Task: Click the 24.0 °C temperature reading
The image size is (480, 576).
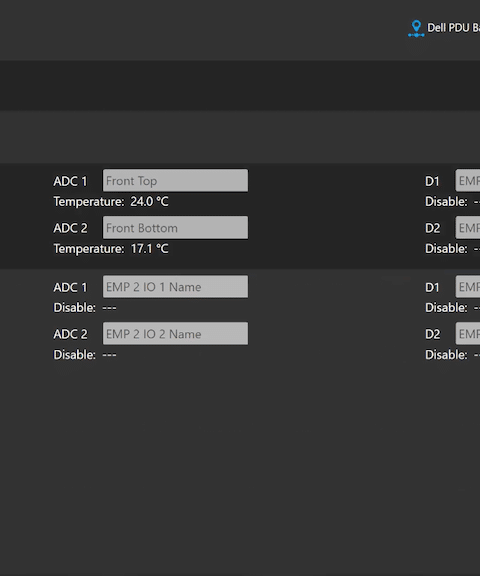Action: pos(149,201)
